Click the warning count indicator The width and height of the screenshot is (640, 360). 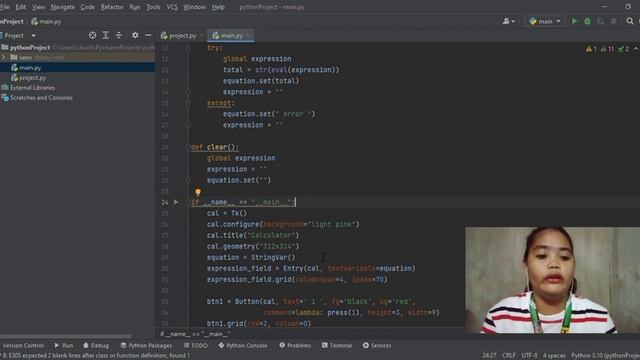591,49
